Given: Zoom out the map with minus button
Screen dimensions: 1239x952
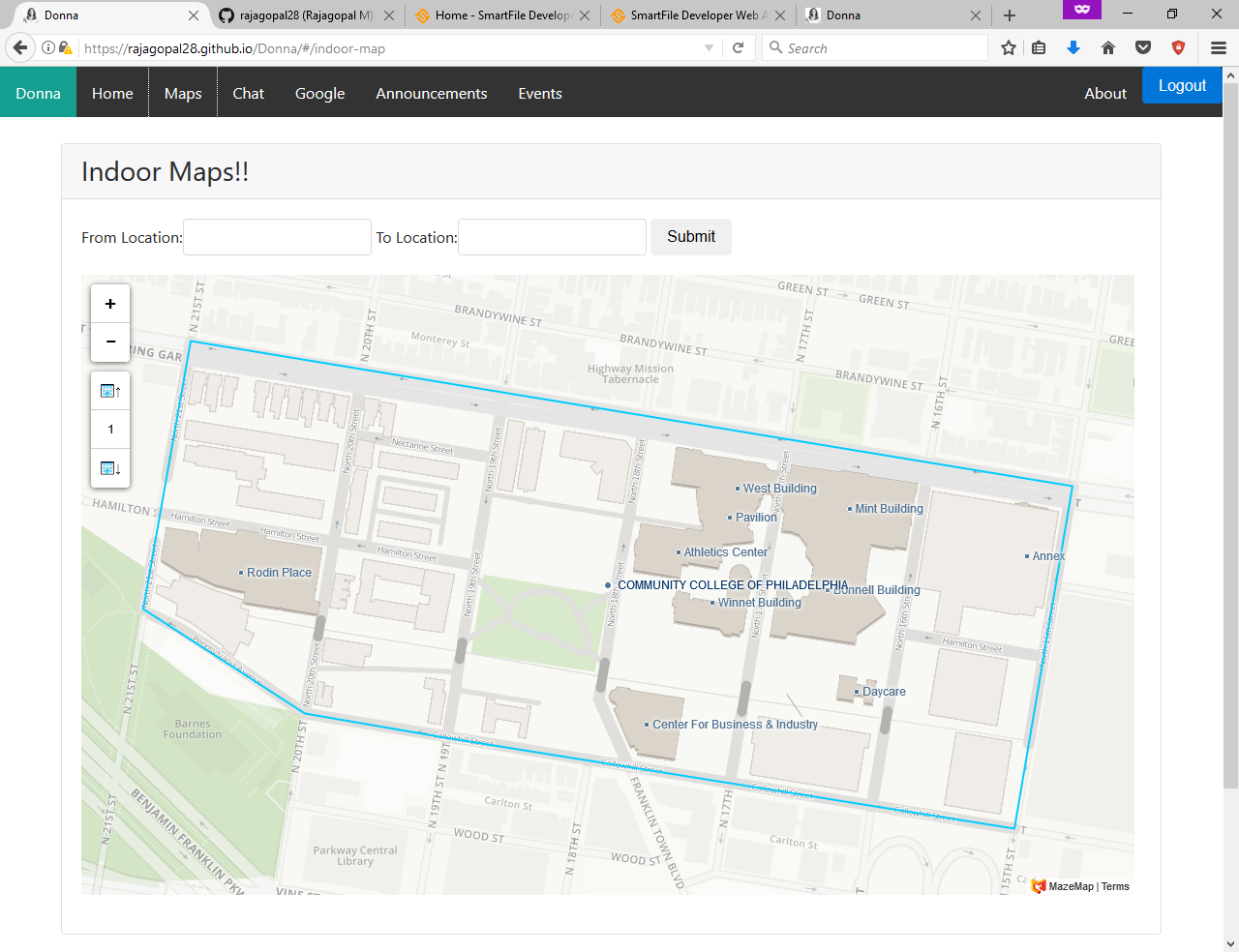Looking at the screenshot, I should click(110, 342).
